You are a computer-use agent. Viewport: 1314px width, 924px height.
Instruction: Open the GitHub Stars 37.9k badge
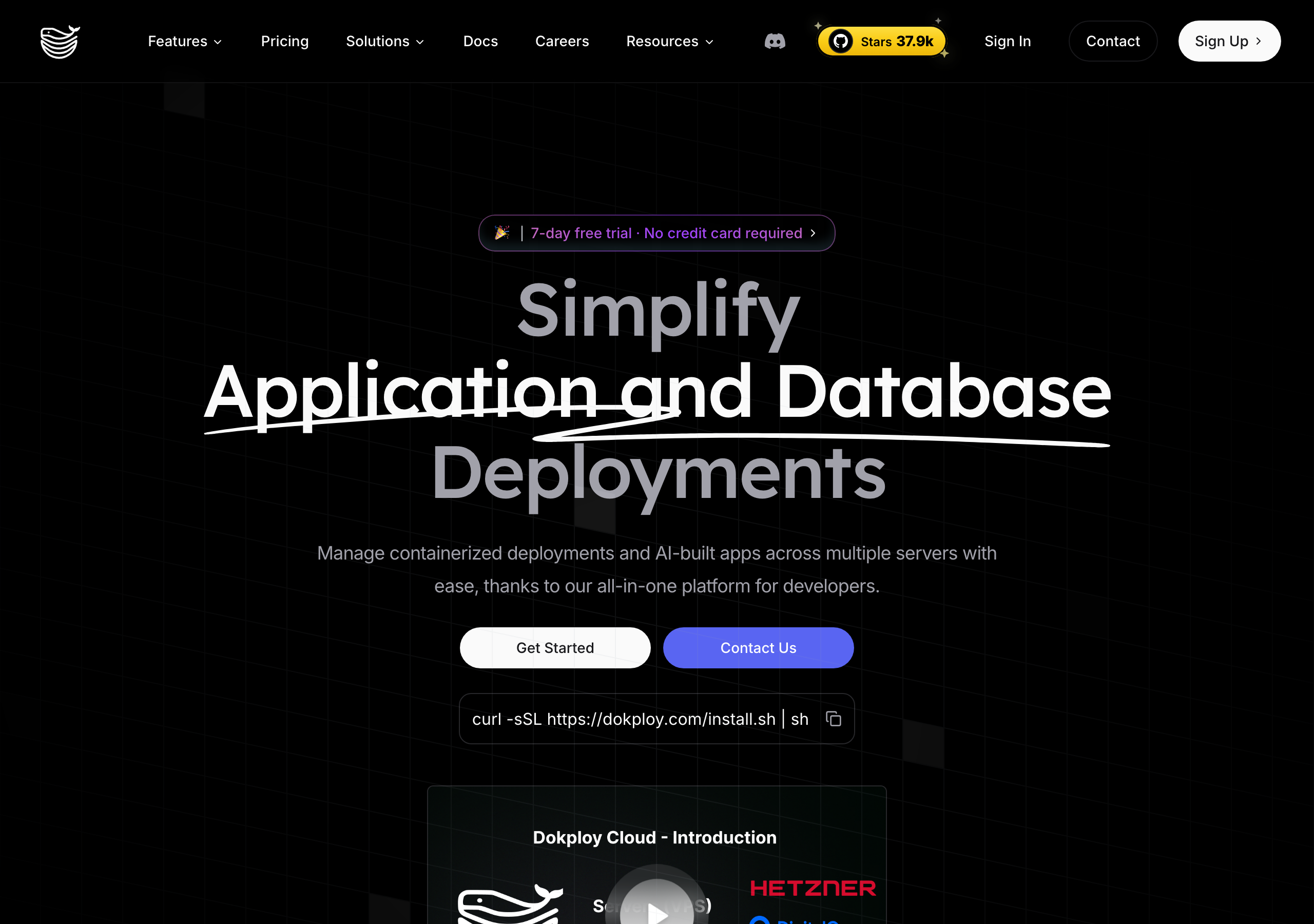(x=881, y=41)
